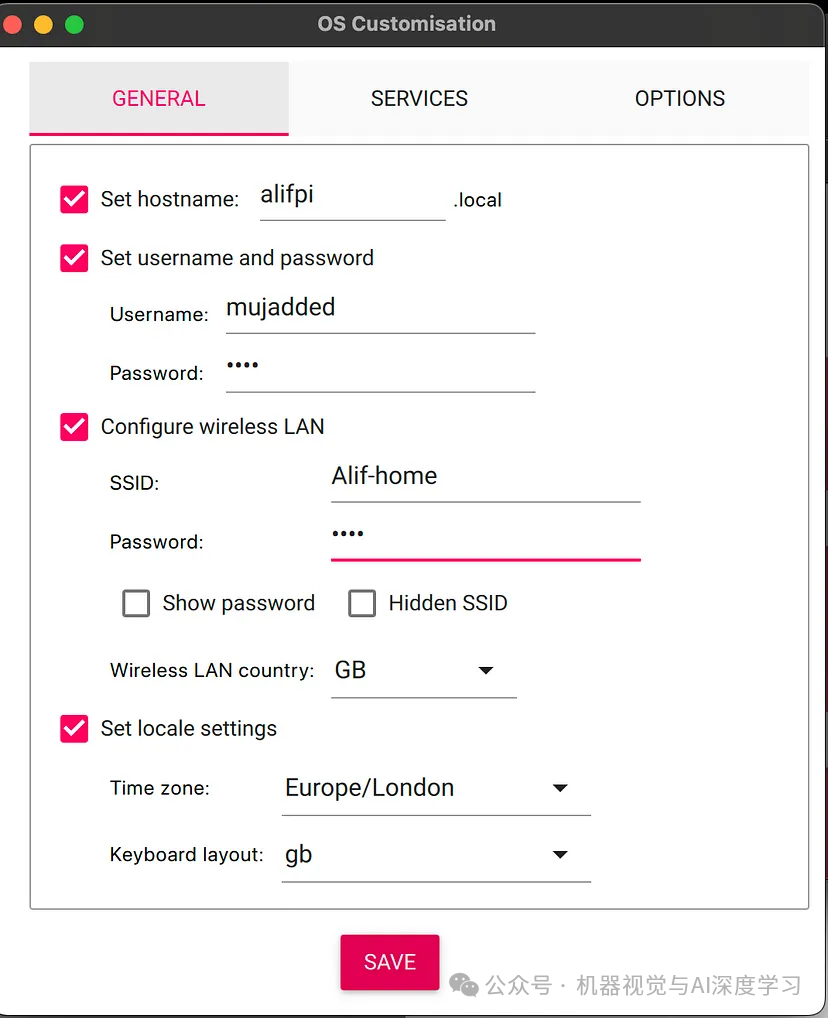This screenshot has width=828, height=1018.
Task: Click the green zoom traffic light
Action: click(x=73, y=23)
